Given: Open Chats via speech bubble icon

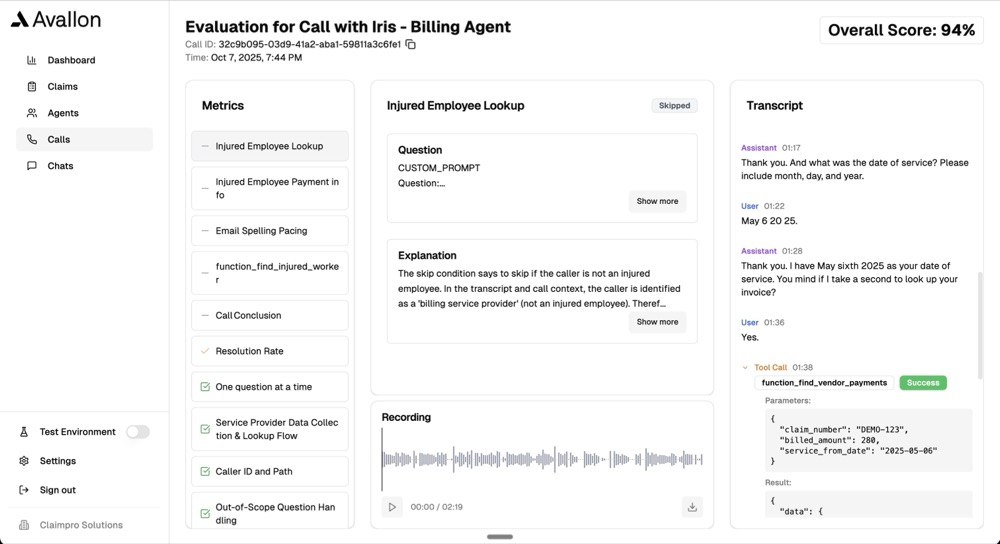Looking at the screenshot, I should [x=32, y=166].
